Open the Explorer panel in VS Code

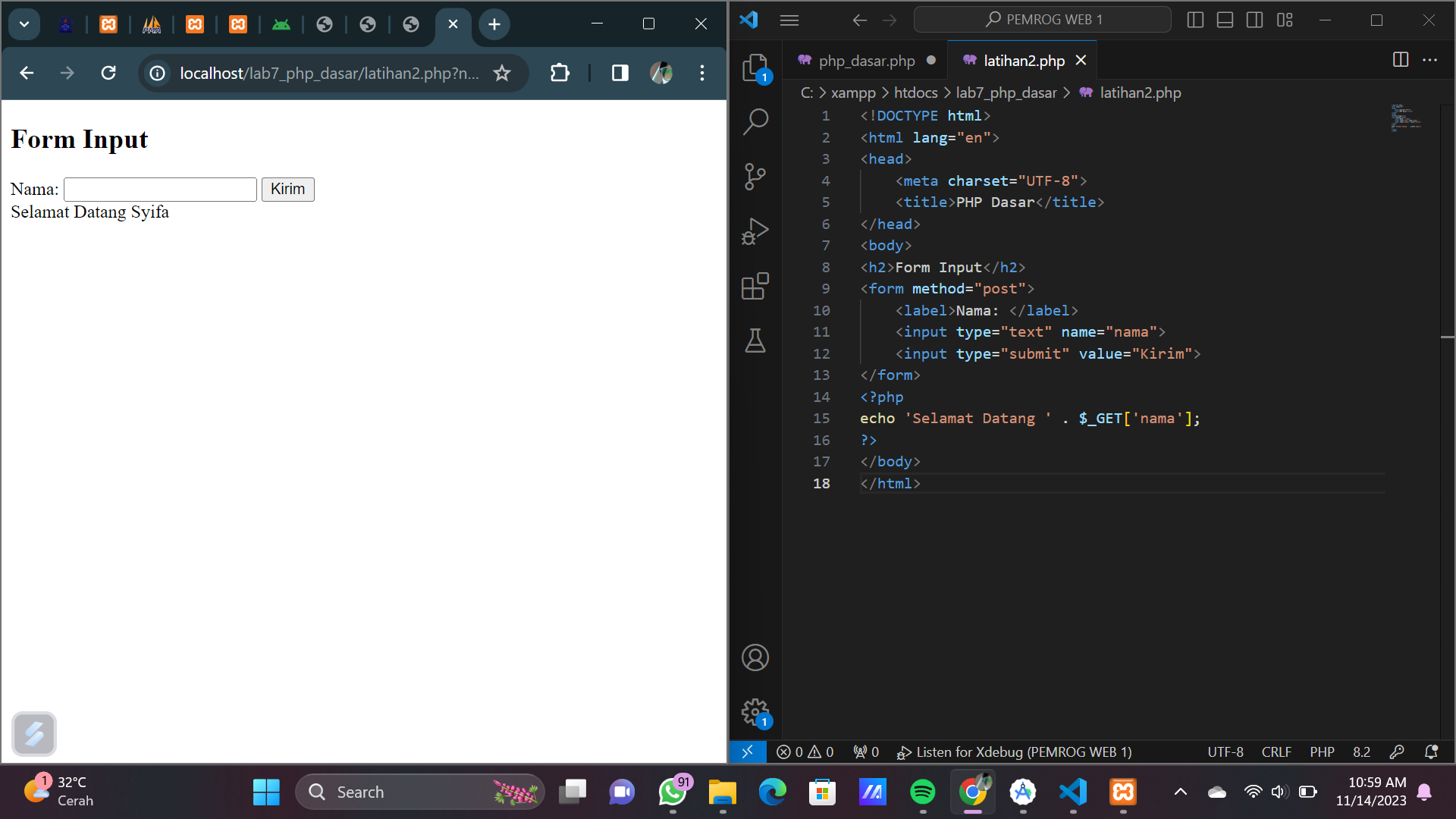point(755,67)
